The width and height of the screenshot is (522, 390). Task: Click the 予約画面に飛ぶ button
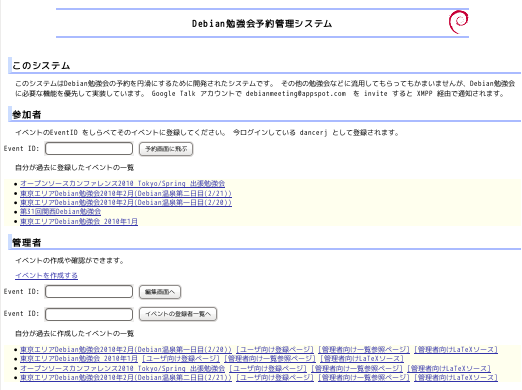[x=166, y=149]
